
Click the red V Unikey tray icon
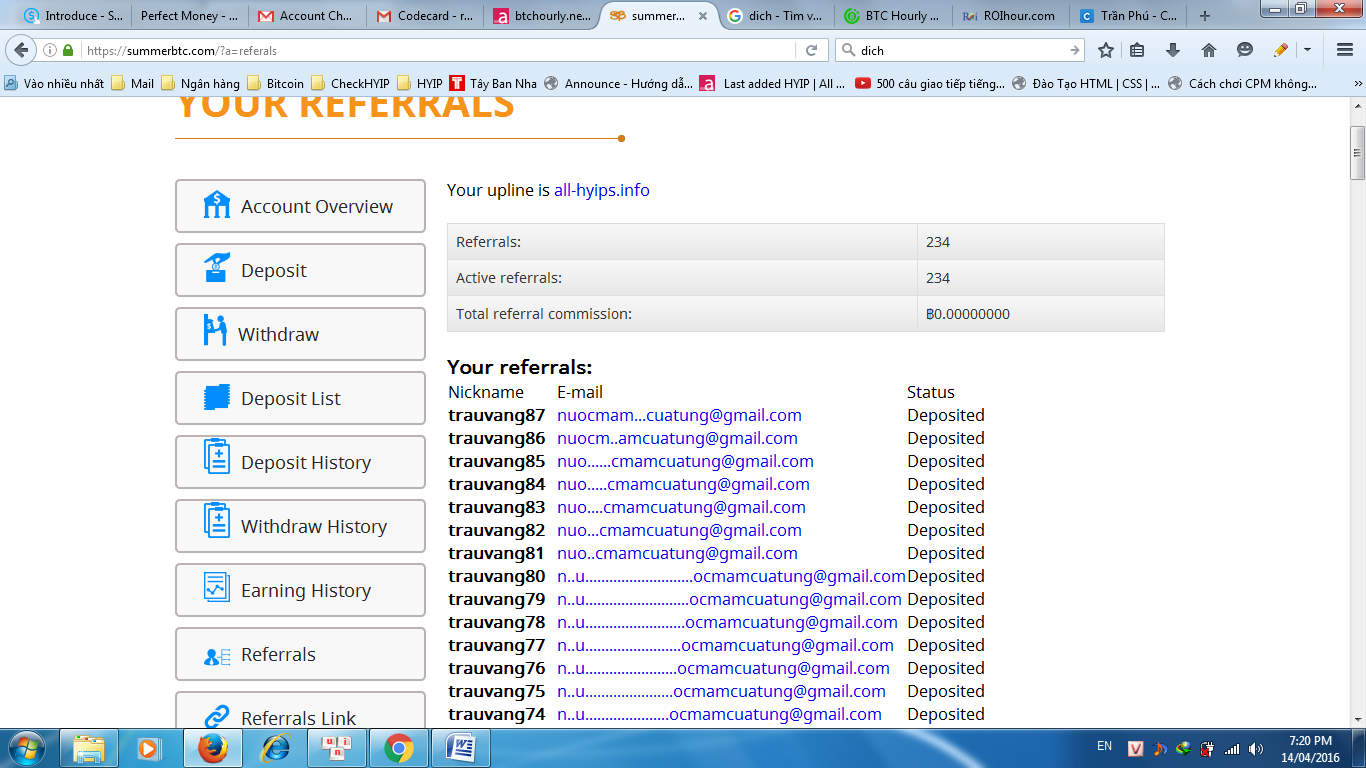tap(1135, 748)
